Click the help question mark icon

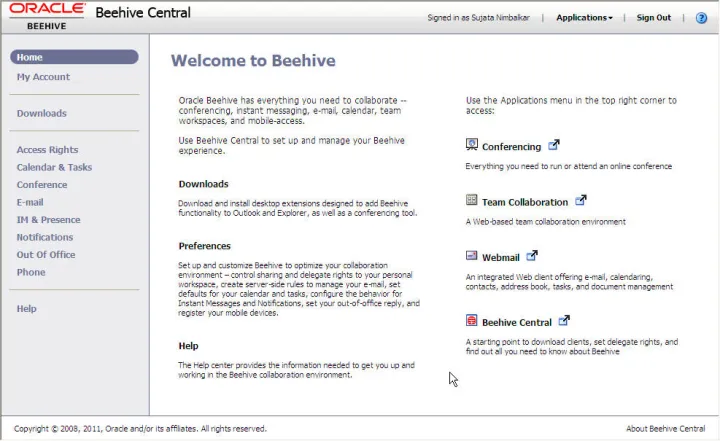[701, 18]
